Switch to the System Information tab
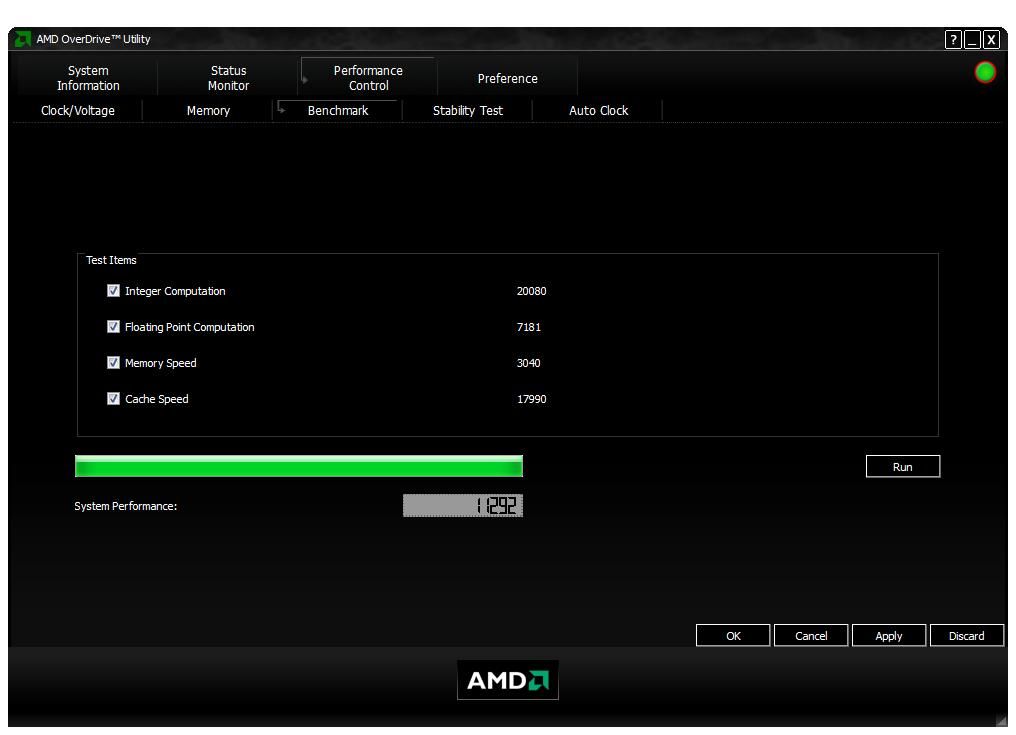Image resolution: width=1016 pixels, height=735 pixels. point(87,76)
